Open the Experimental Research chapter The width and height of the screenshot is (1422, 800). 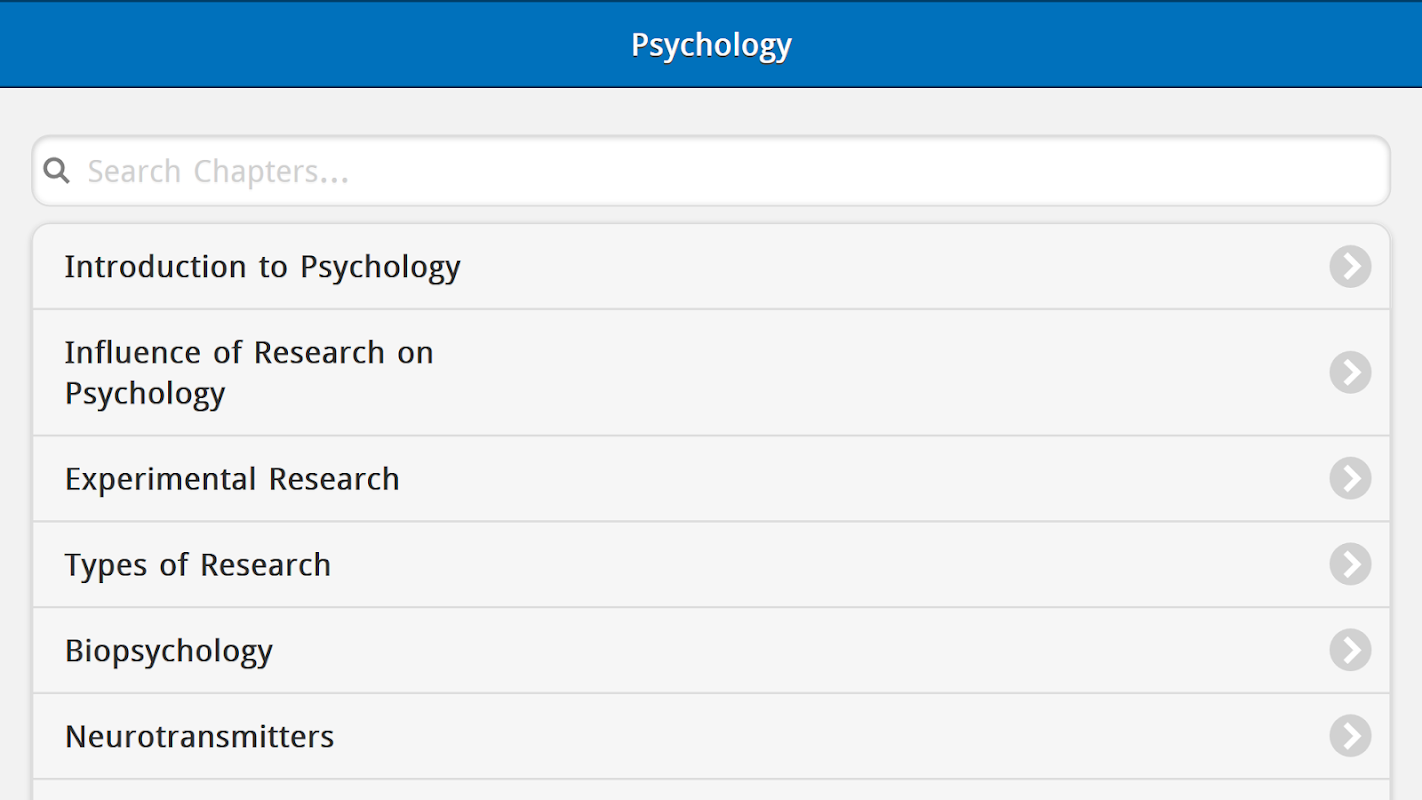232,479
